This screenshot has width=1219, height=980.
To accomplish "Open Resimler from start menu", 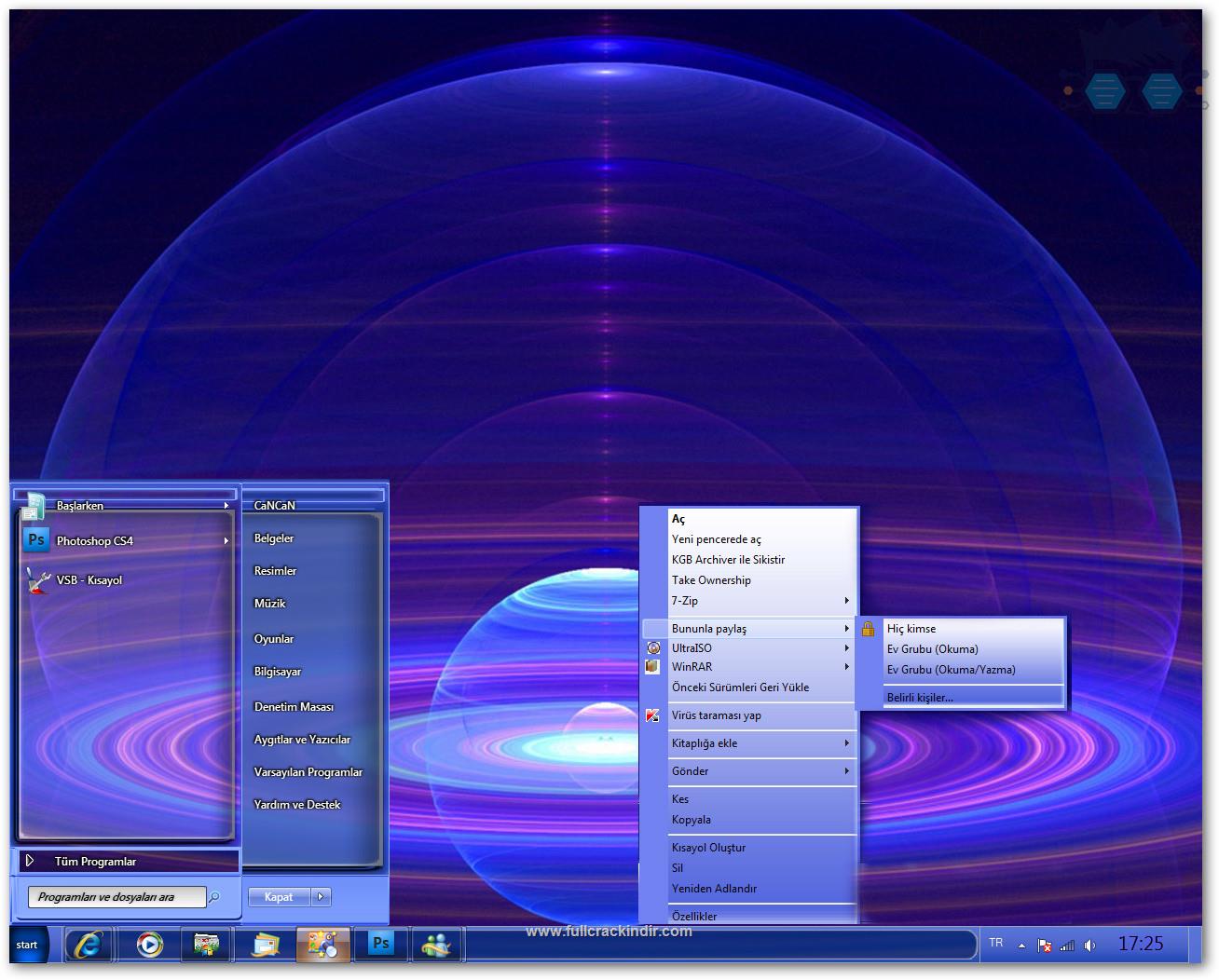I will [x=275, y=571].
